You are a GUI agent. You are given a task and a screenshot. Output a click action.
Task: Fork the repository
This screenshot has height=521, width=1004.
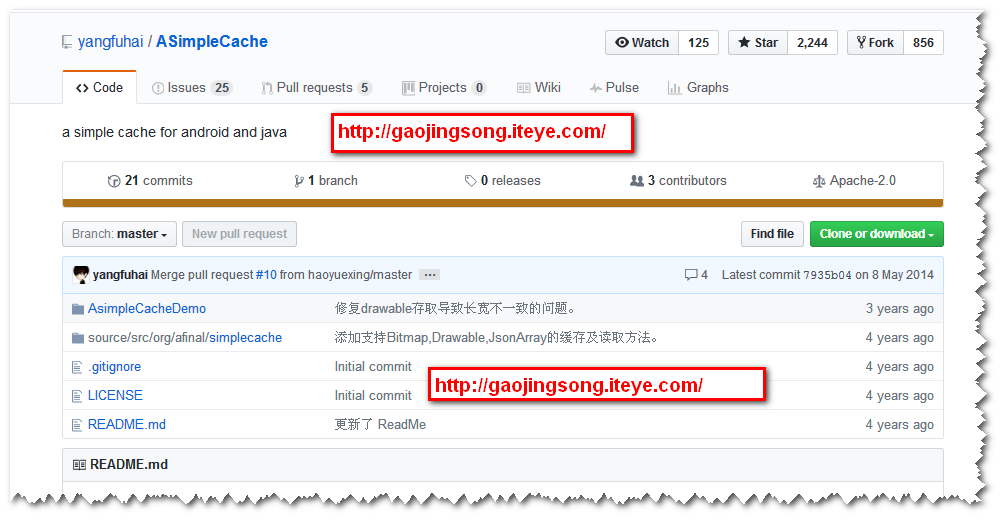click(x=875, y=43)
